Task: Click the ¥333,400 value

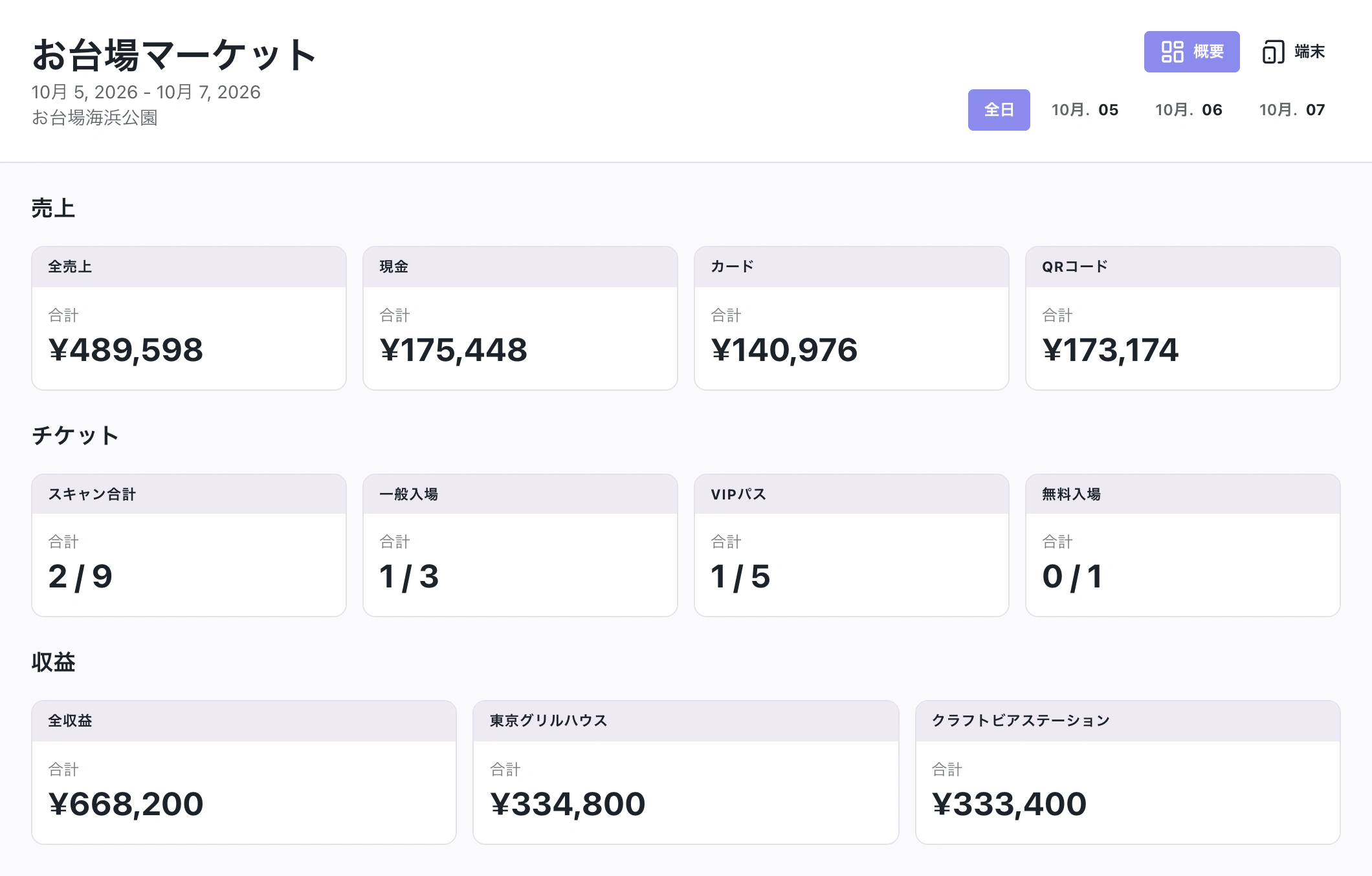Action: click(1009, 804)
